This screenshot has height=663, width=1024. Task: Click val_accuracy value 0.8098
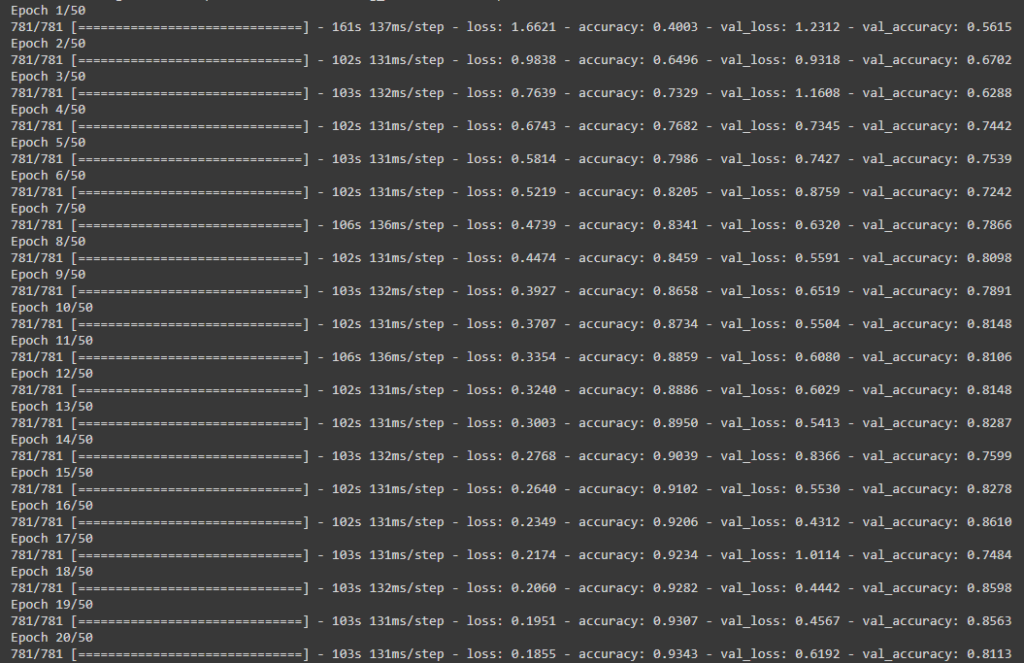(x=989, y=257)
